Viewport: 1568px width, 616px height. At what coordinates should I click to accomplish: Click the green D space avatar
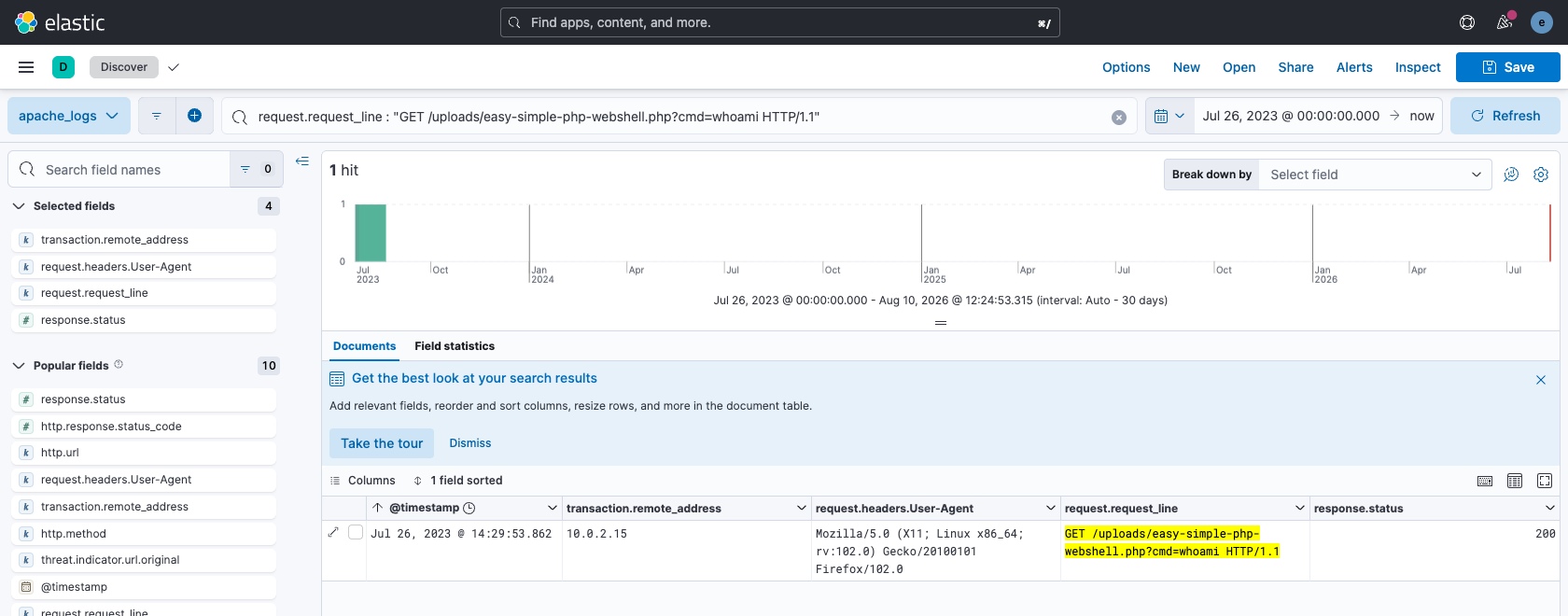point(63,67)
